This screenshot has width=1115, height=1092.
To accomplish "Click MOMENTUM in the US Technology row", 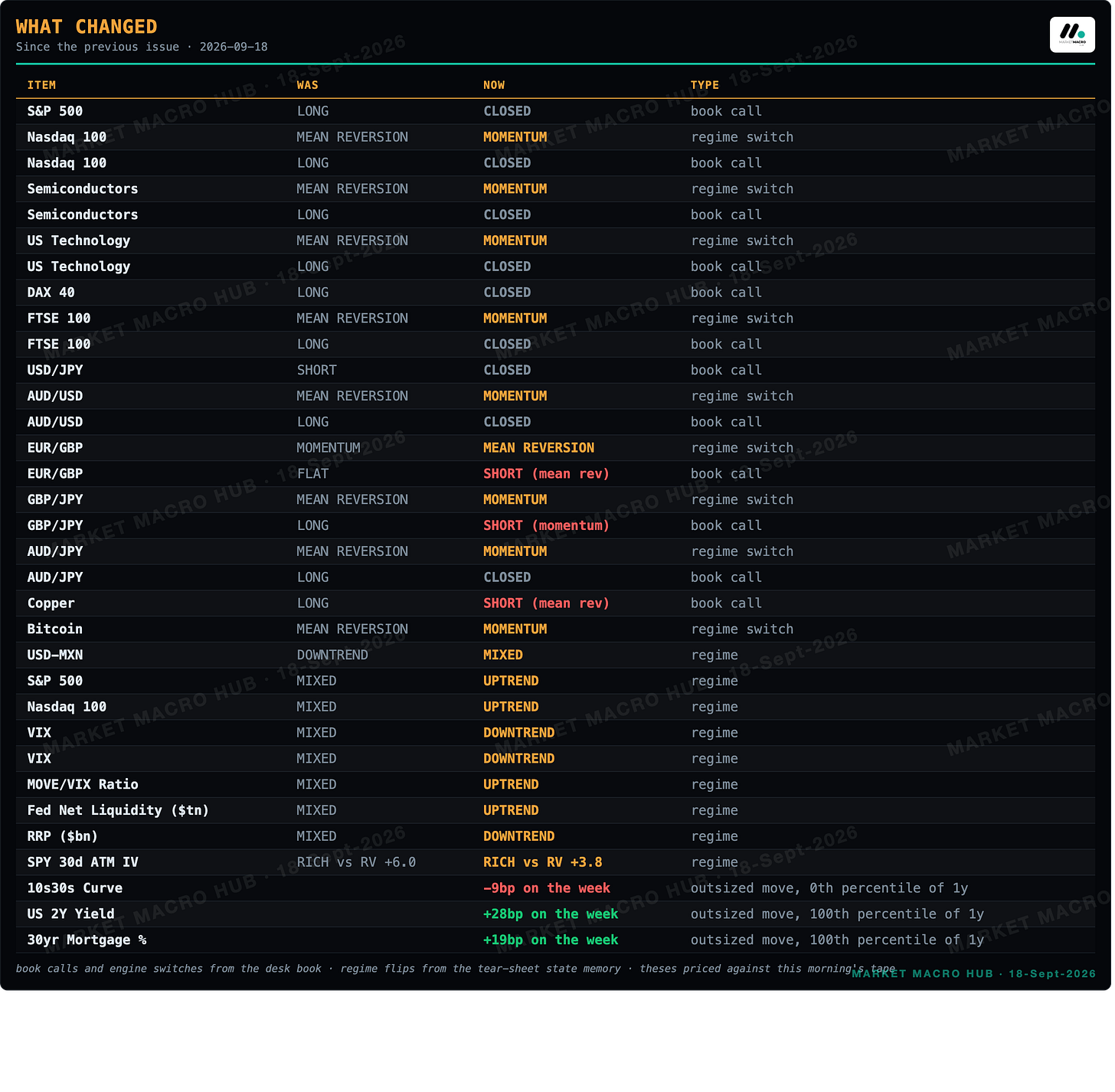I will (x=515, y=240).
